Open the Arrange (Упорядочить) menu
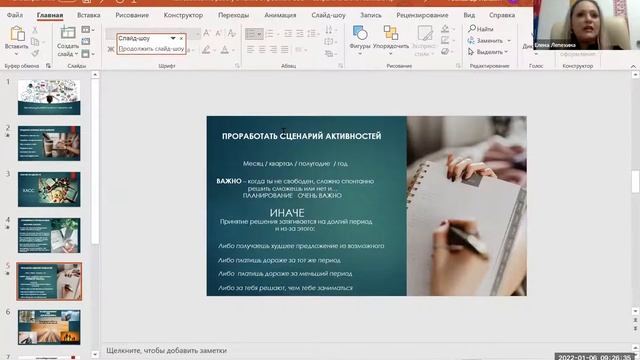This screenshot has height=360, width=640. coord(391,40)
